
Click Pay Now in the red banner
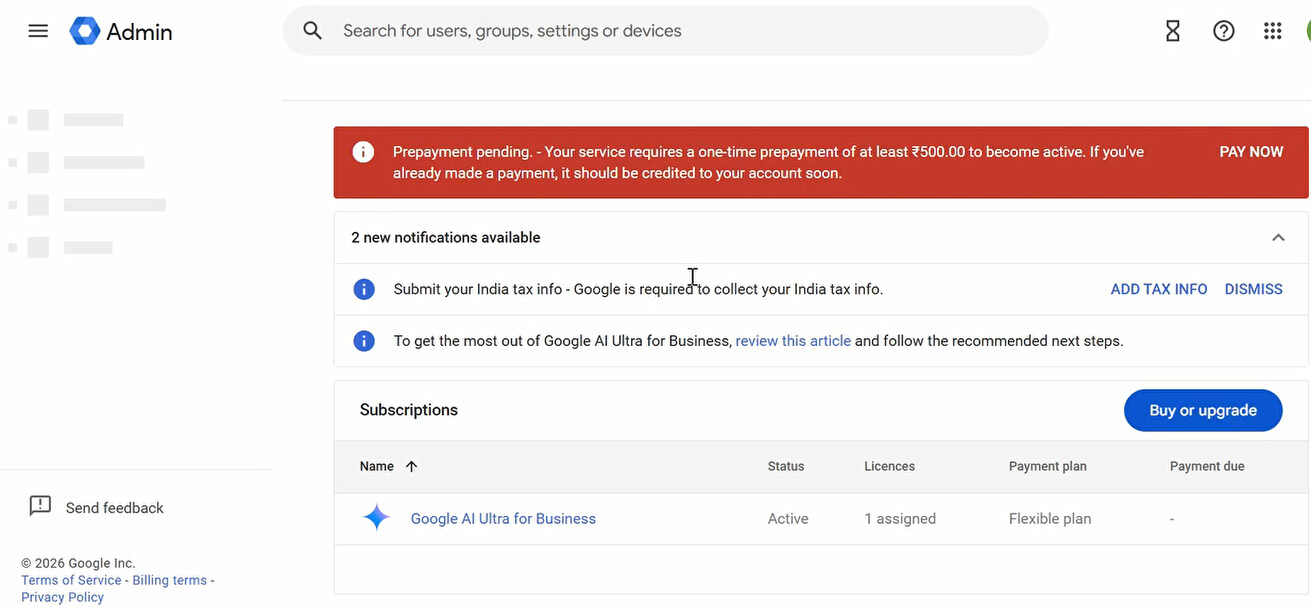tap(1250, 152)
